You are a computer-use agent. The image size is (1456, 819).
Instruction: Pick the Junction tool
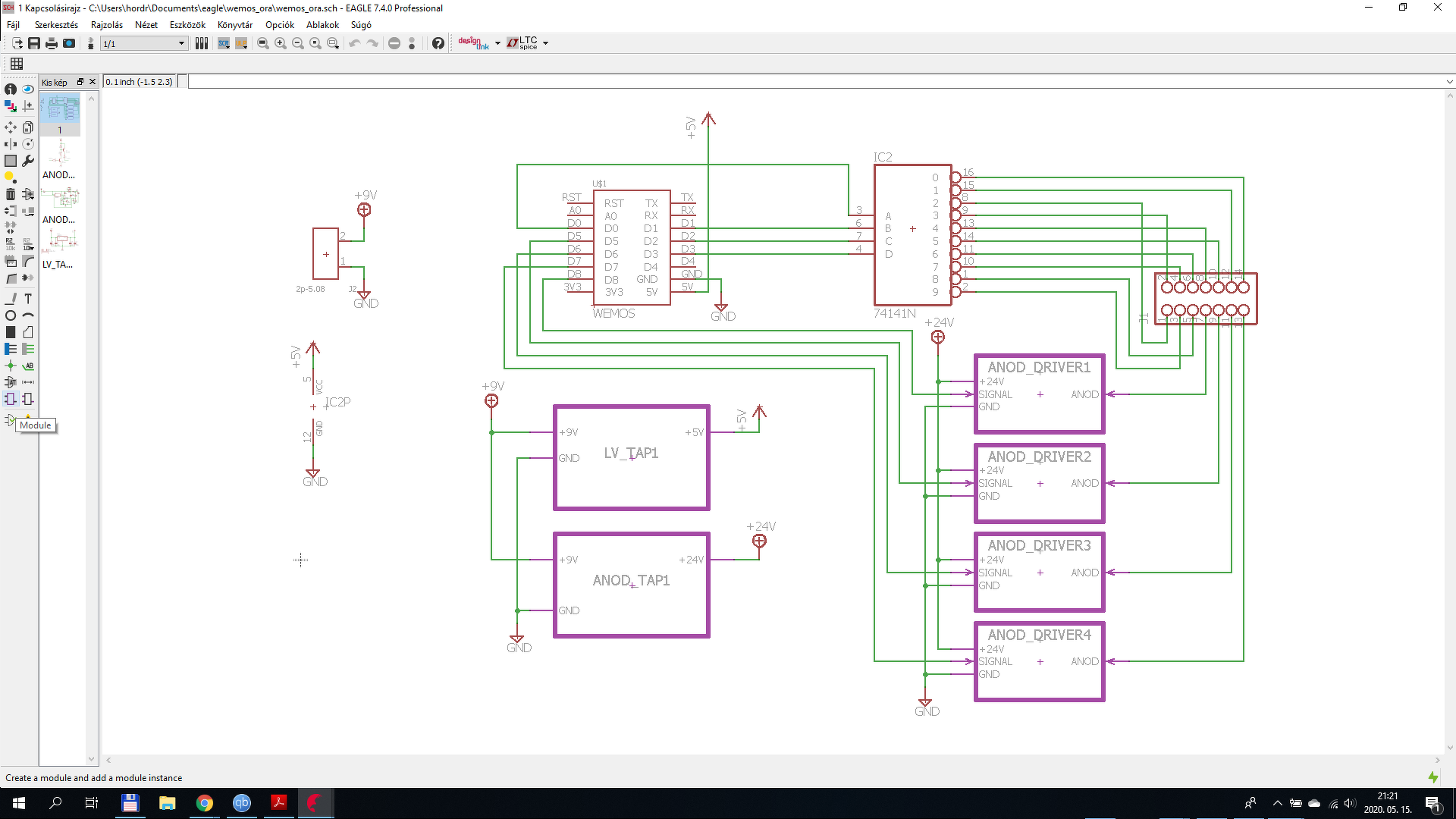[11, 366]
